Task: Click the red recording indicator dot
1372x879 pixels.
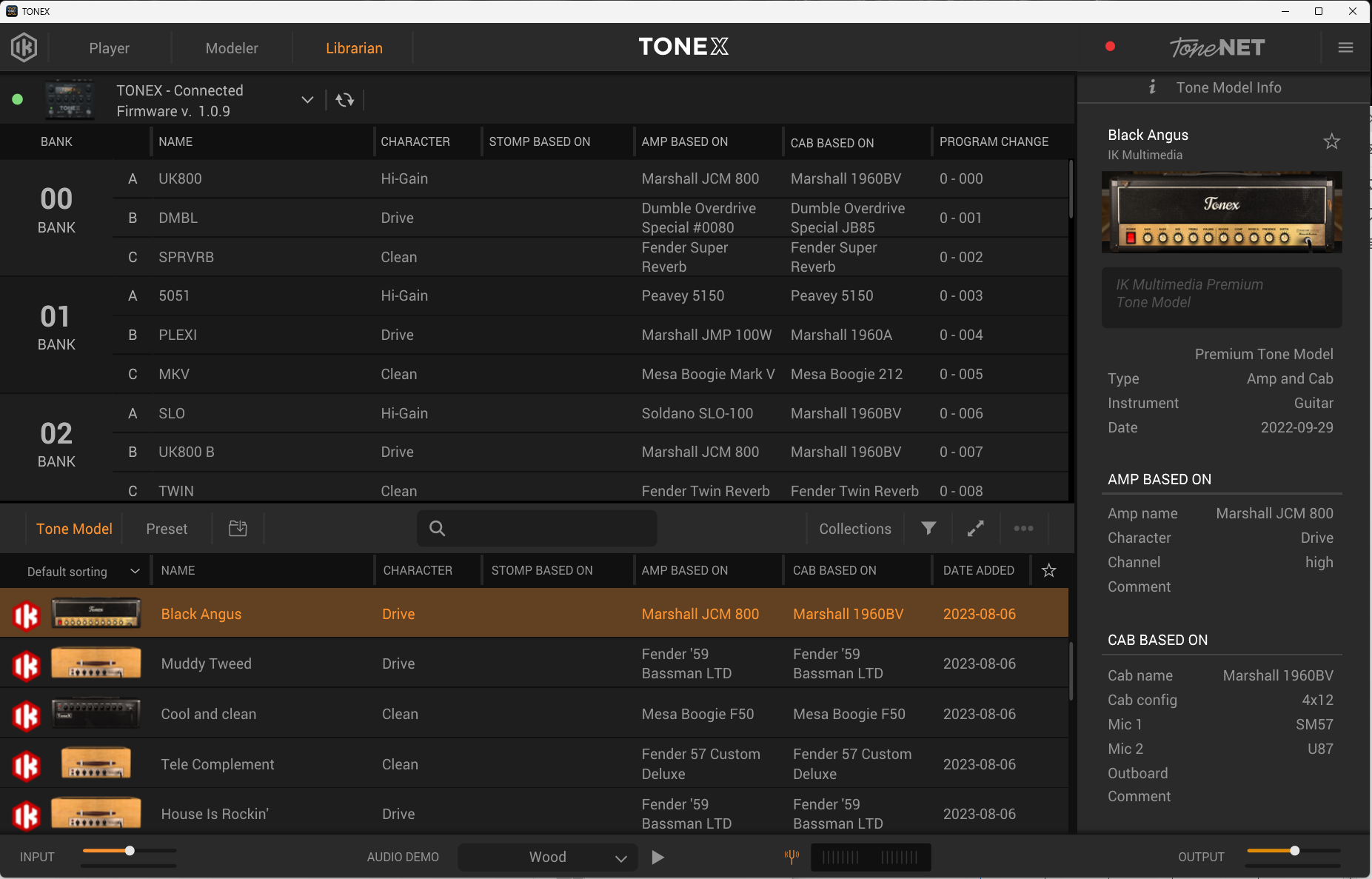Action: pyautogui.click(x=1110, y=47)
